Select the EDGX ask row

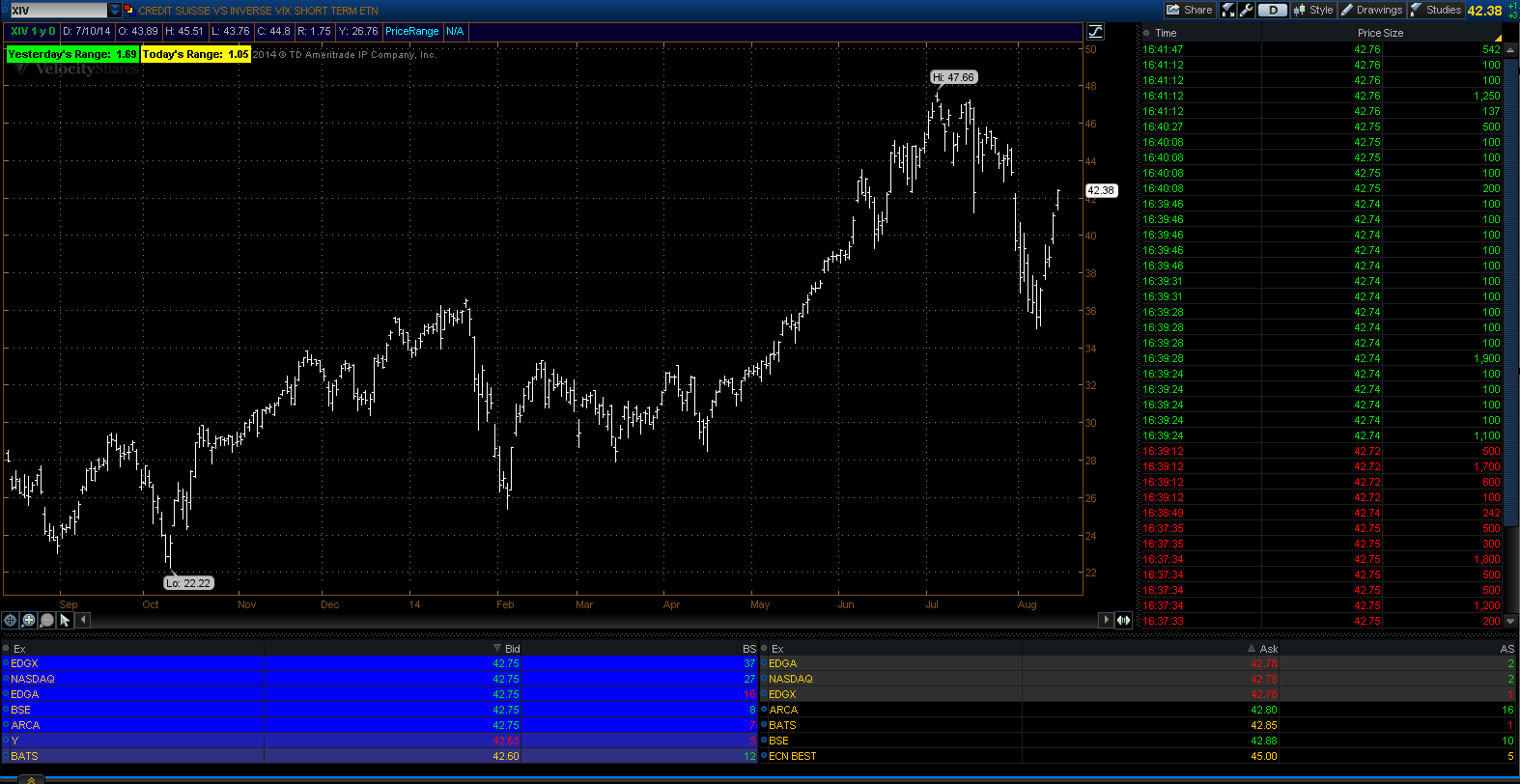[1139, 694]
